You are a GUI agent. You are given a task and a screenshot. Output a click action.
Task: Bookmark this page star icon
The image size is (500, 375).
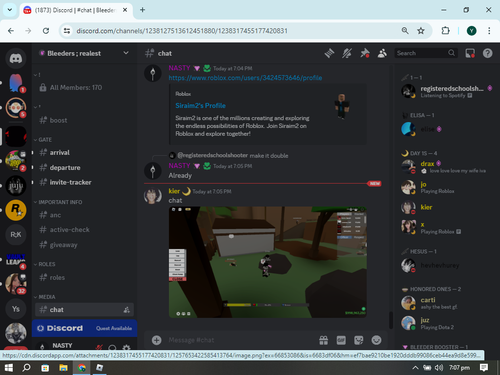pyautogui.click(x=421, y=31)
